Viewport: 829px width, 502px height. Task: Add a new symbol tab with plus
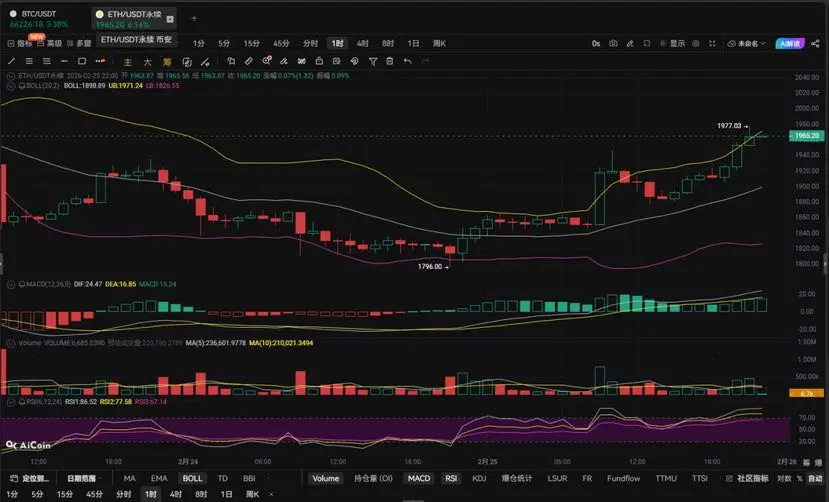tap(194, 18)
